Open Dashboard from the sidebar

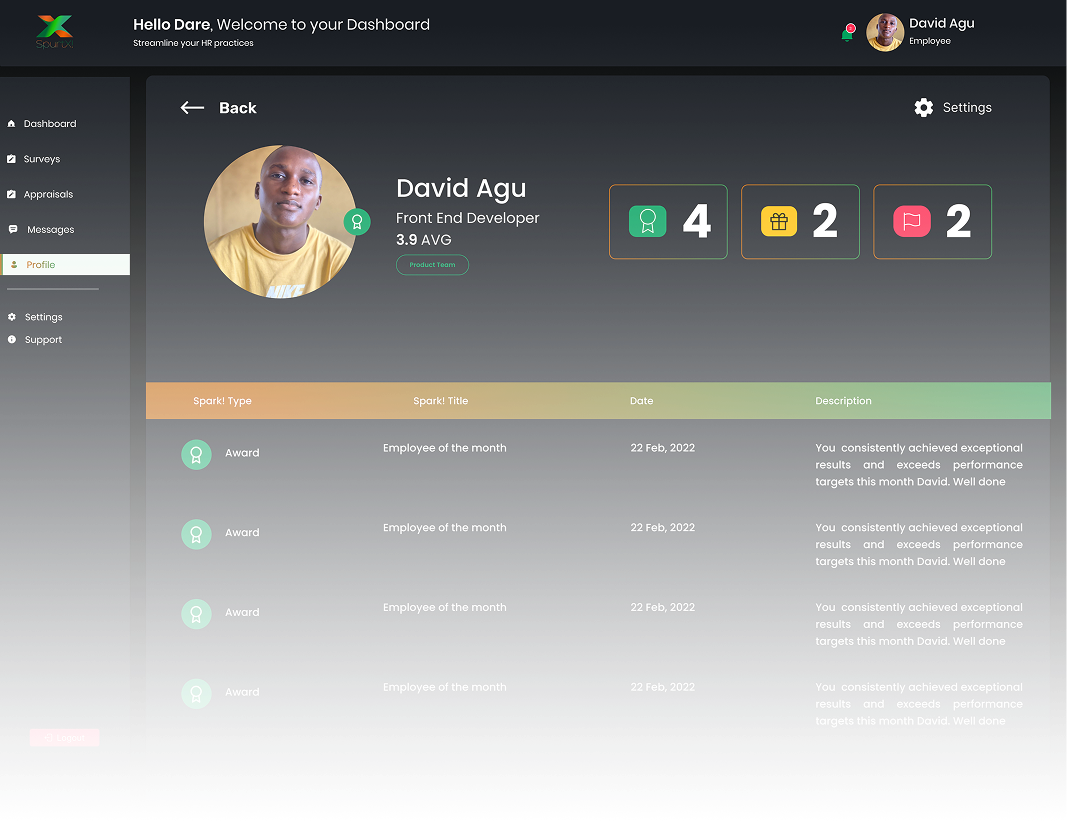[50, 124]
